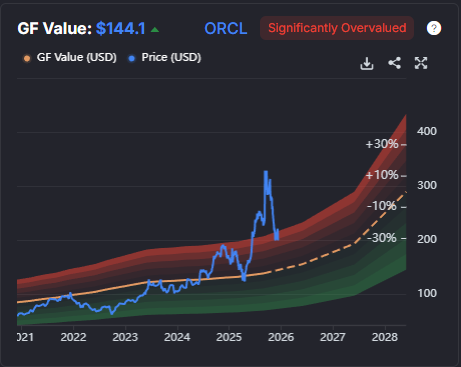This screenshot has height=367, width=461.
Task: Click the 2022 x-axis label
Action: pyautogui.click(x=73, y=337)
